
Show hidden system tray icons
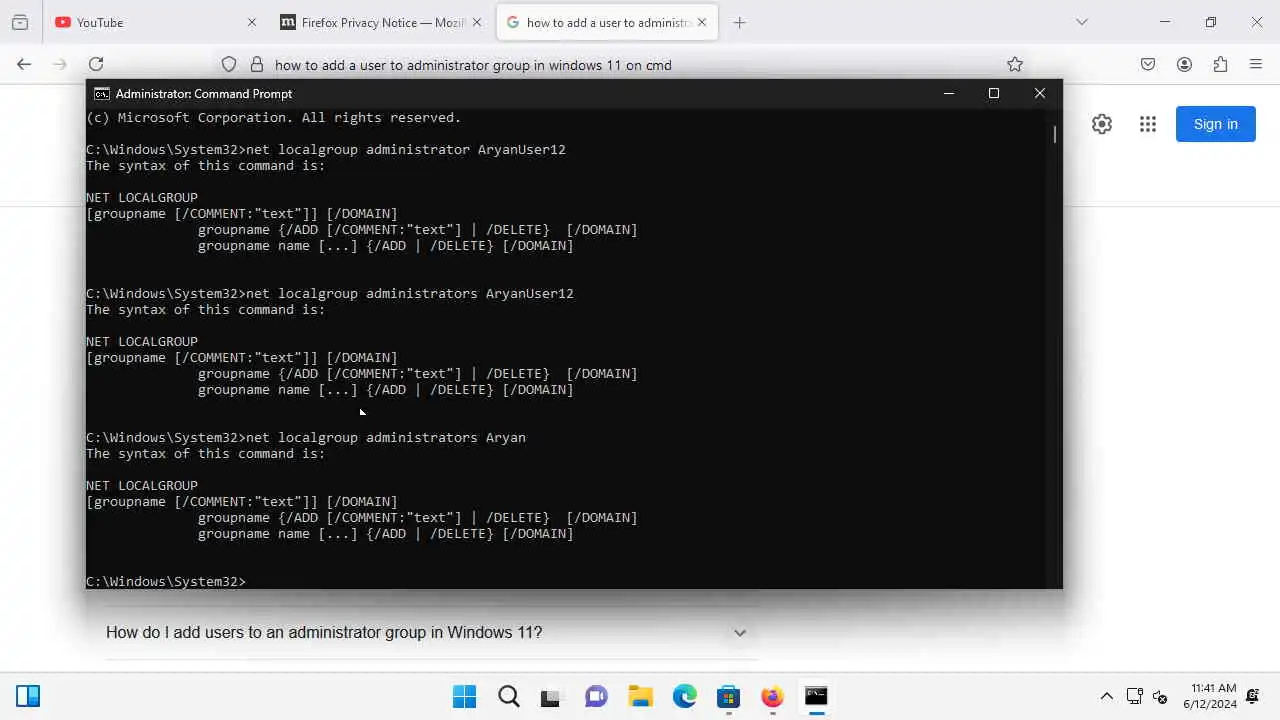(1107, 696)
